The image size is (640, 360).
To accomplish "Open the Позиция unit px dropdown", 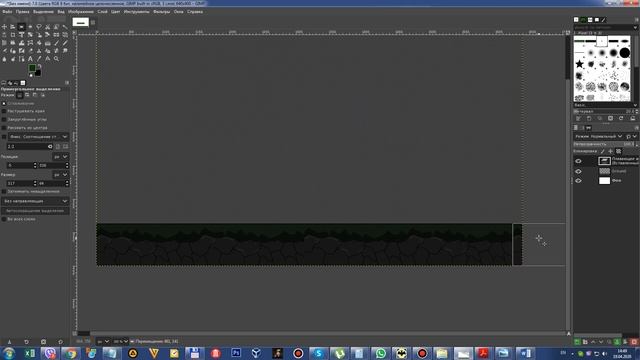I will [x=61, y=157].
